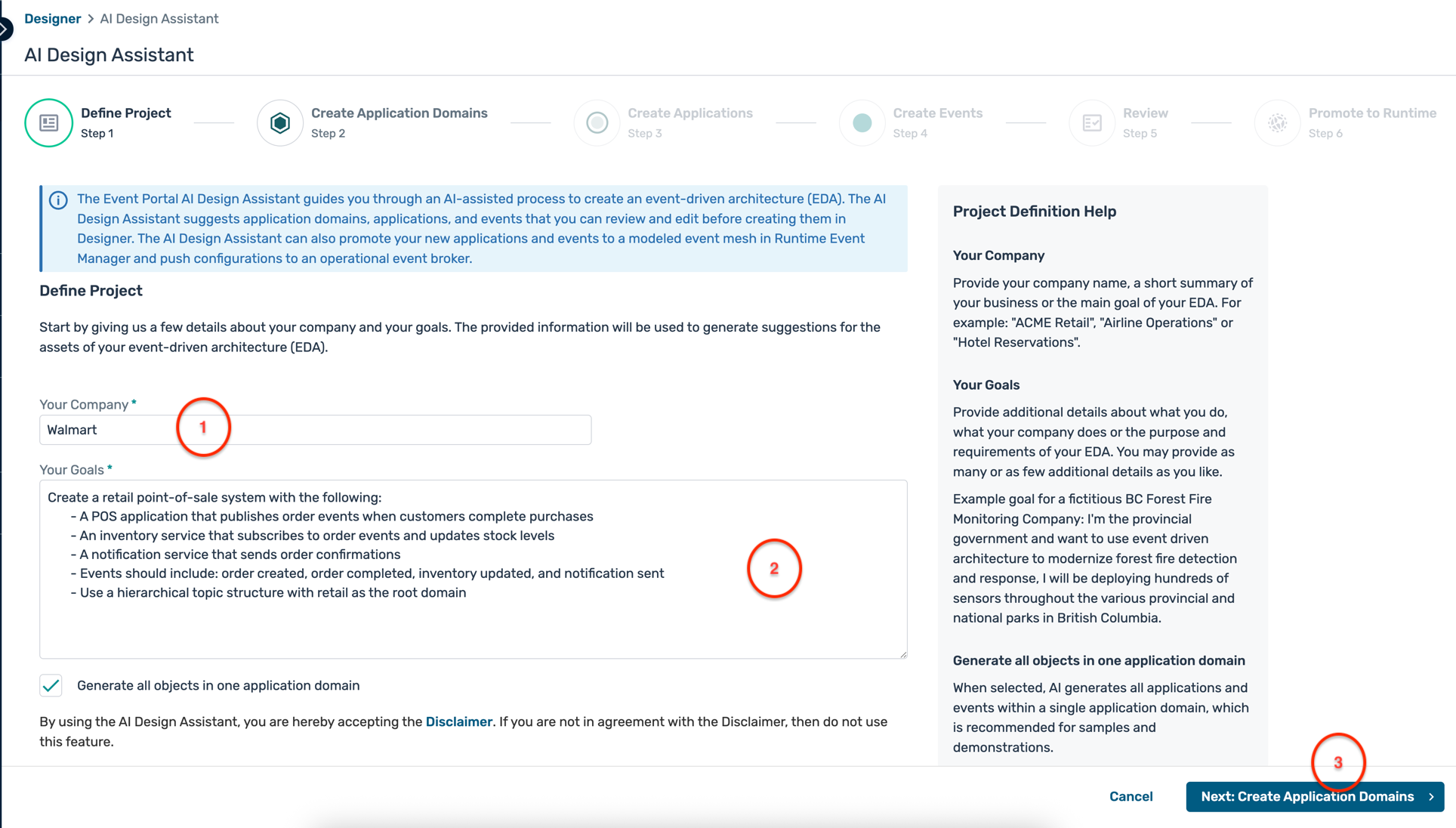Screen dimensions: 1456x828
Task: Click inside the Your Goals text area
Action: pyautogui.click(x=473, y=619)
